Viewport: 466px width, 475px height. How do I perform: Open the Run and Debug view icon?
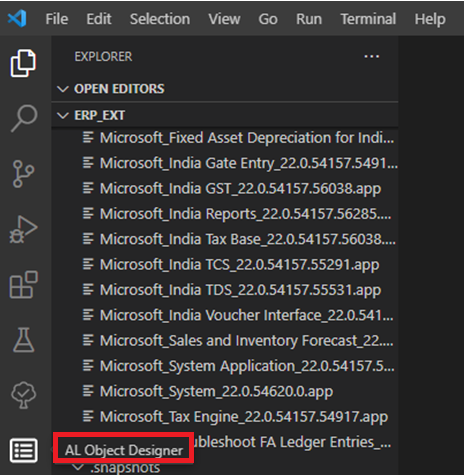point(23,229)
